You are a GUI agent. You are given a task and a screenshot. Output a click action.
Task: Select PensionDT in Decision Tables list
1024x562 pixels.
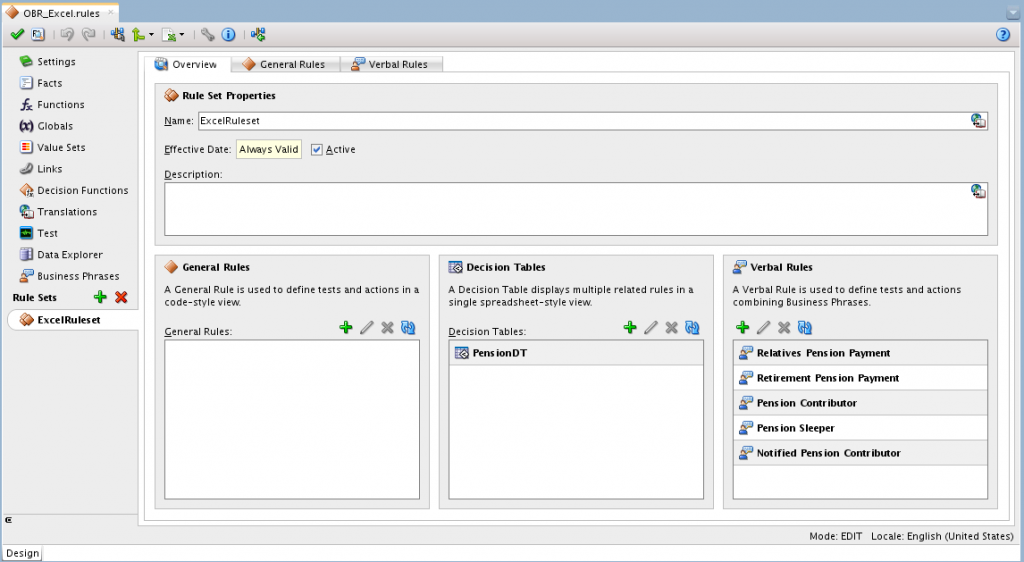[x=499, y=353]
